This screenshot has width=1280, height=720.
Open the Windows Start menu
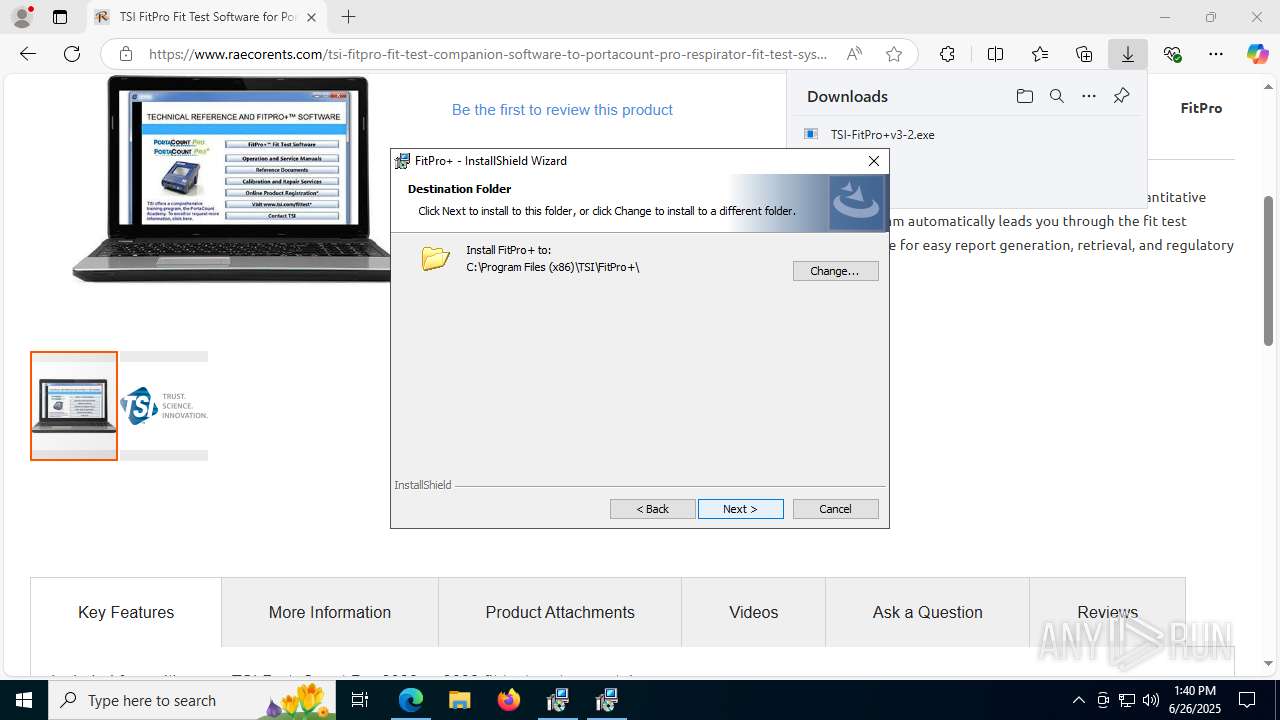click(24, 700)
